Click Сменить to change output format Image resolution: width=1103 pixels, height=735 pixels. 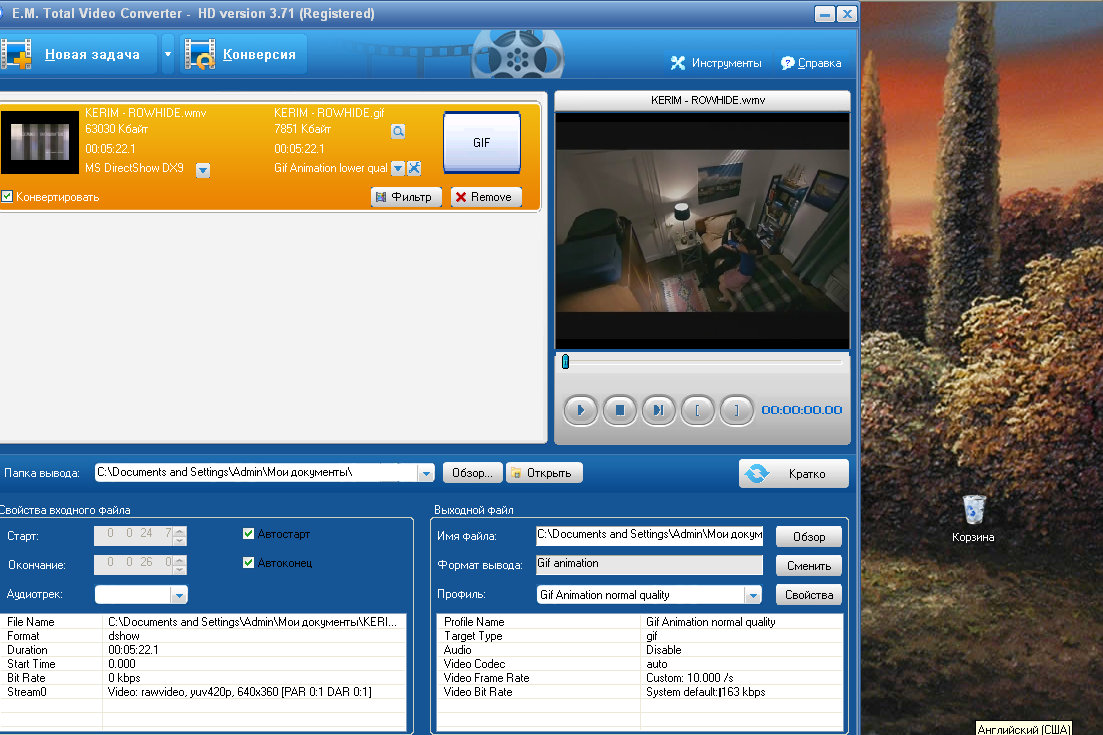809,565
